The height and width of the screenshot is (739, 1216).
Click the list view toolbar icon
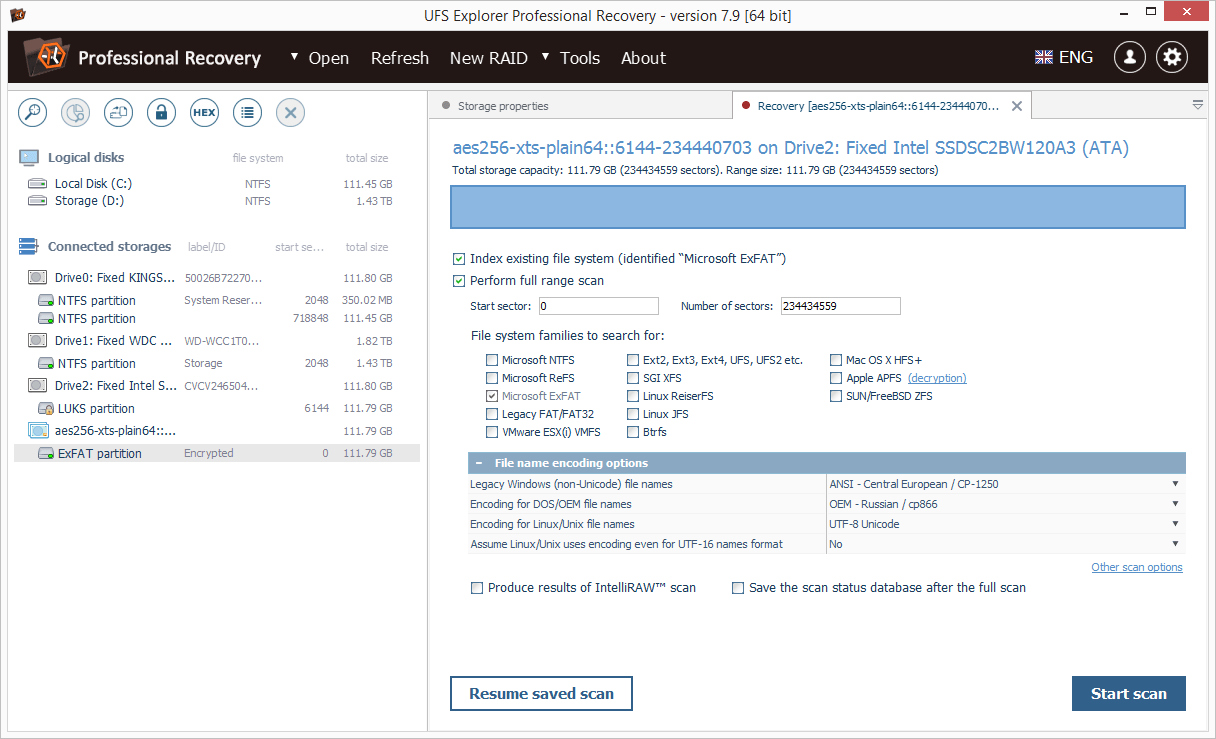pos(248,113)
